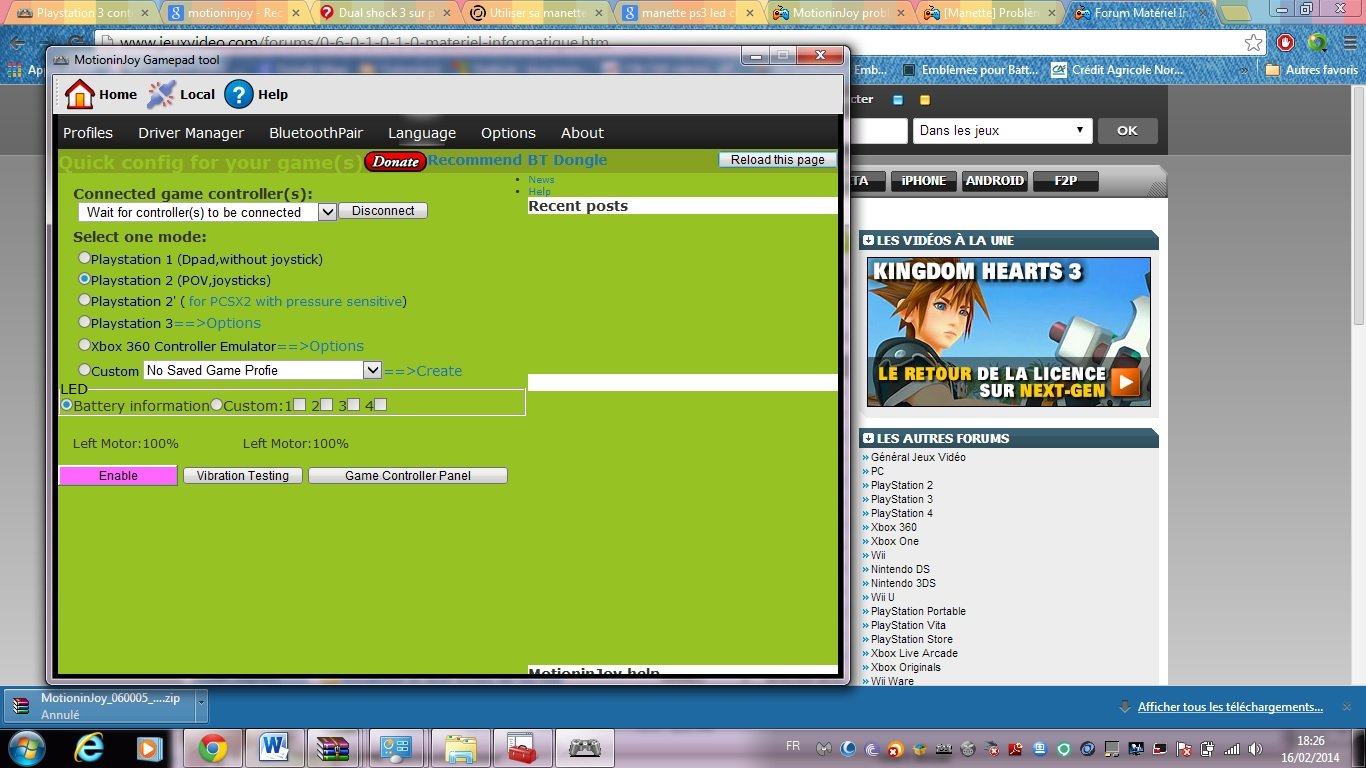Open the Windows Start menu
The image size is (1366, 768).
25,748
